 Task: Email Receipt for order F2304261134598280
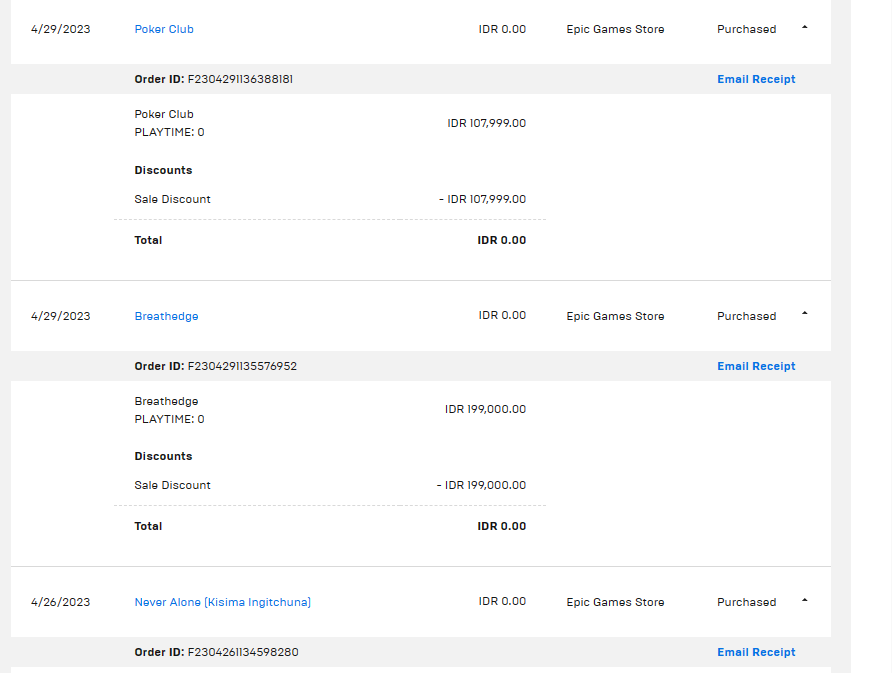pos(756,652)
